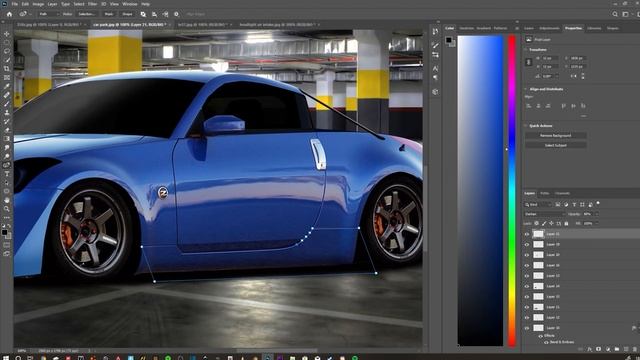The width and height of the screenshot is (640, 360).
Task: Switch to the Channels tab
Action: (x=562, y=193)
